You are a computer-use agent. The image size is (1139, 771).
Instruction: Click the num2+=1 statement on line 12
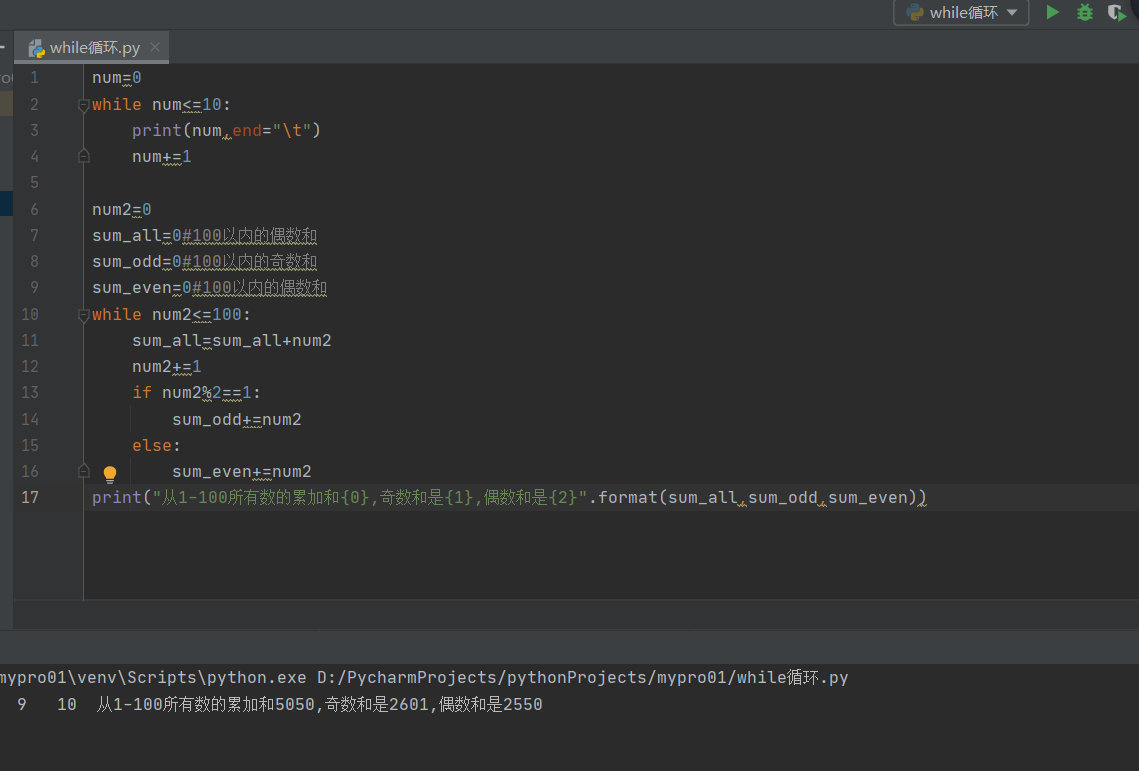tap(166, 367)
